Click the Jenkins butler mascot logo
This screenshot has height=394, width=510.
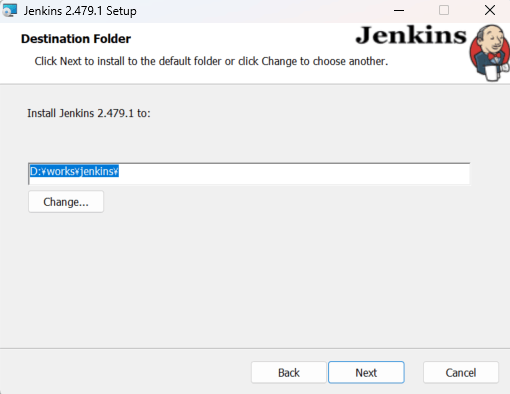click(490, 52)
